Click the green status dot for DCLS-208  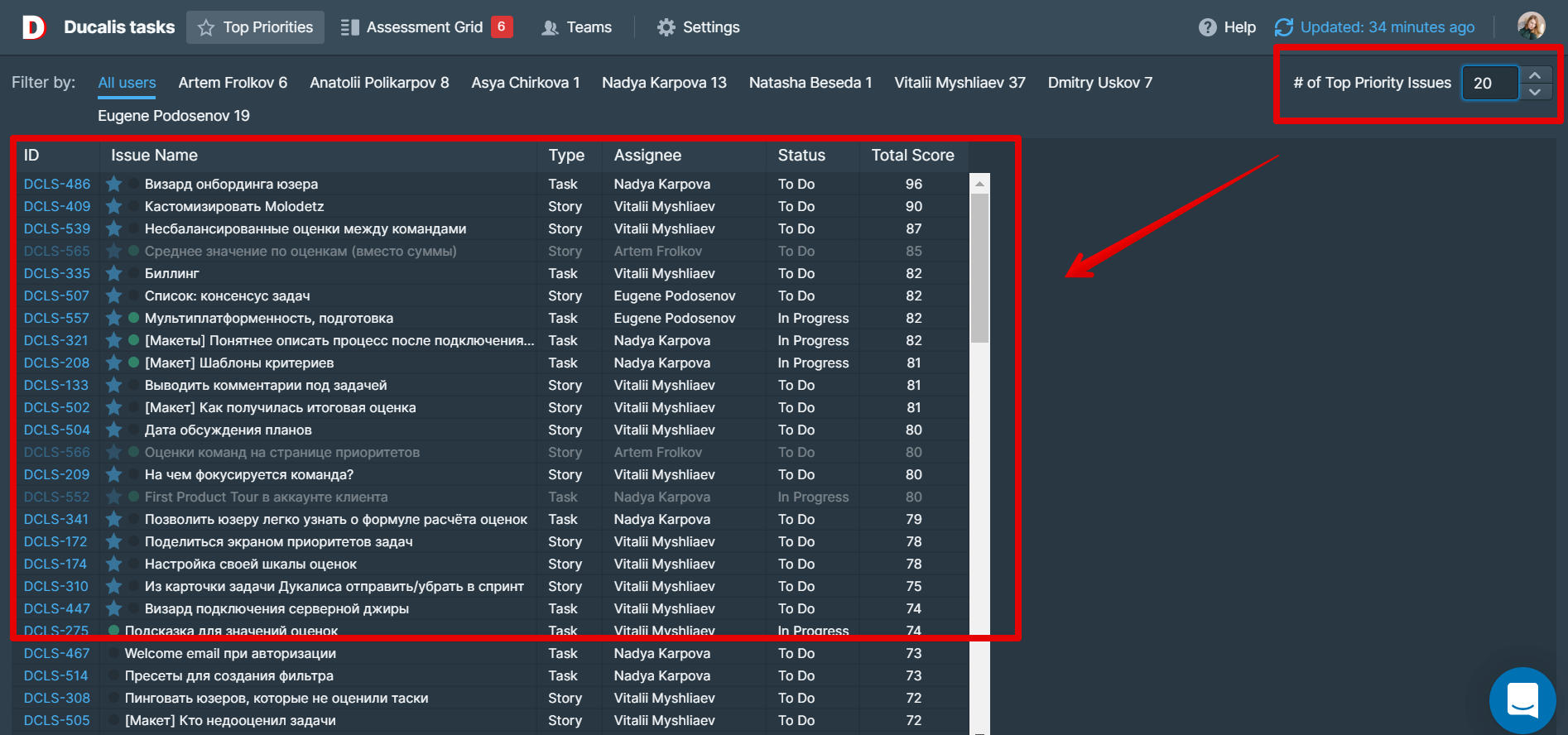point(133,363)
